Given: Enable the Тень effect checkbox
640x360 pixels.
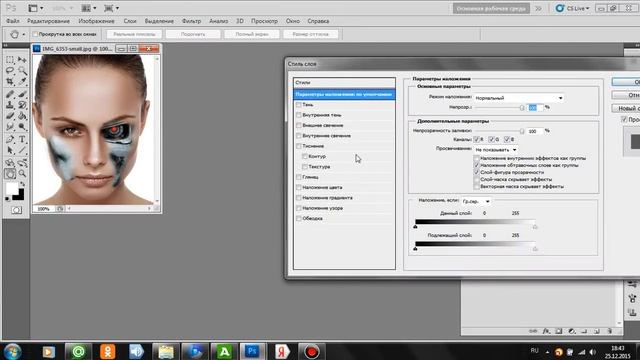Looking at the screenshot, I should pos(299,105).
